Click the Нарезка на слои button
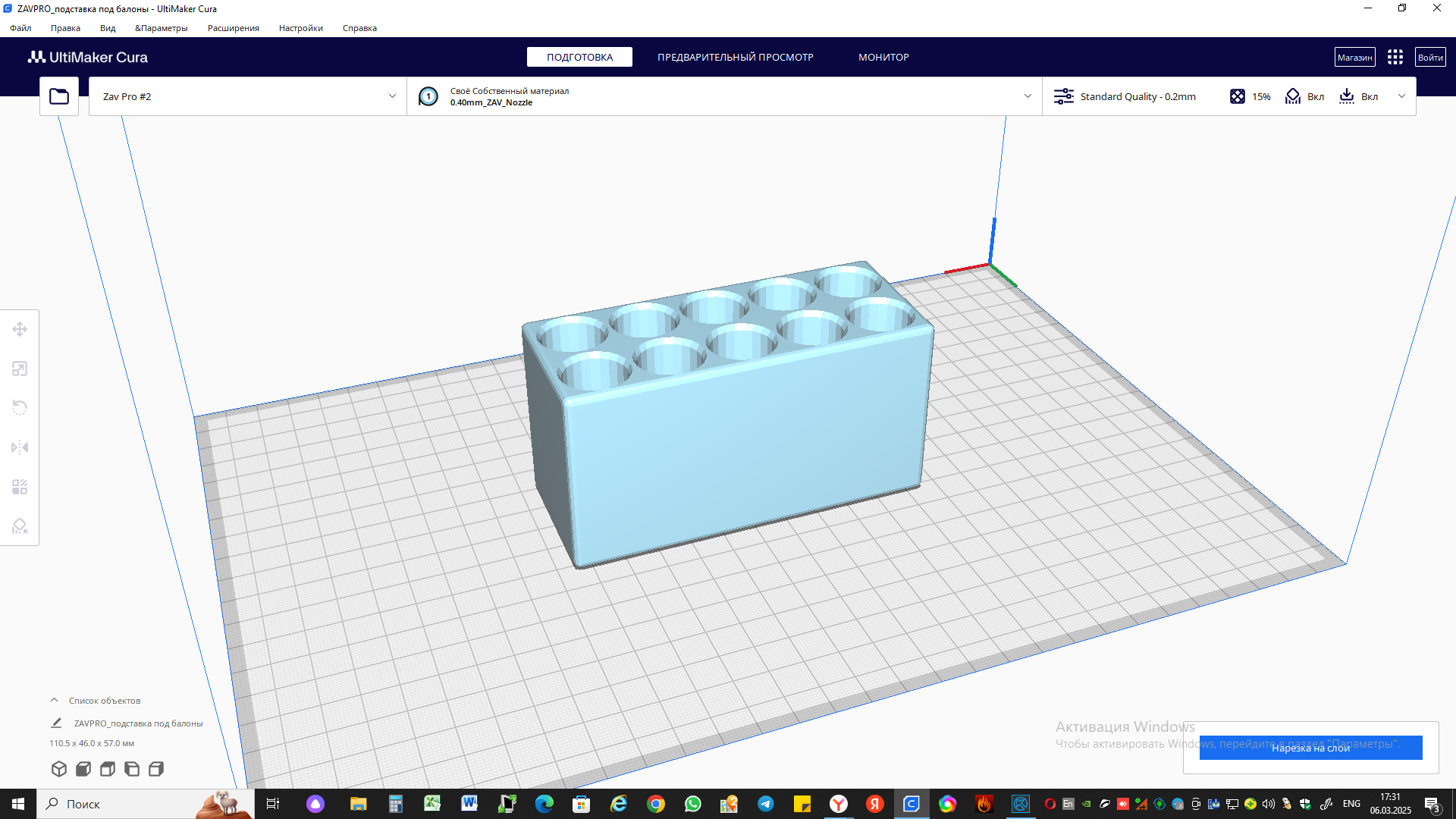Screen dimensions: 1456x819 click(x=1310, y=748)
